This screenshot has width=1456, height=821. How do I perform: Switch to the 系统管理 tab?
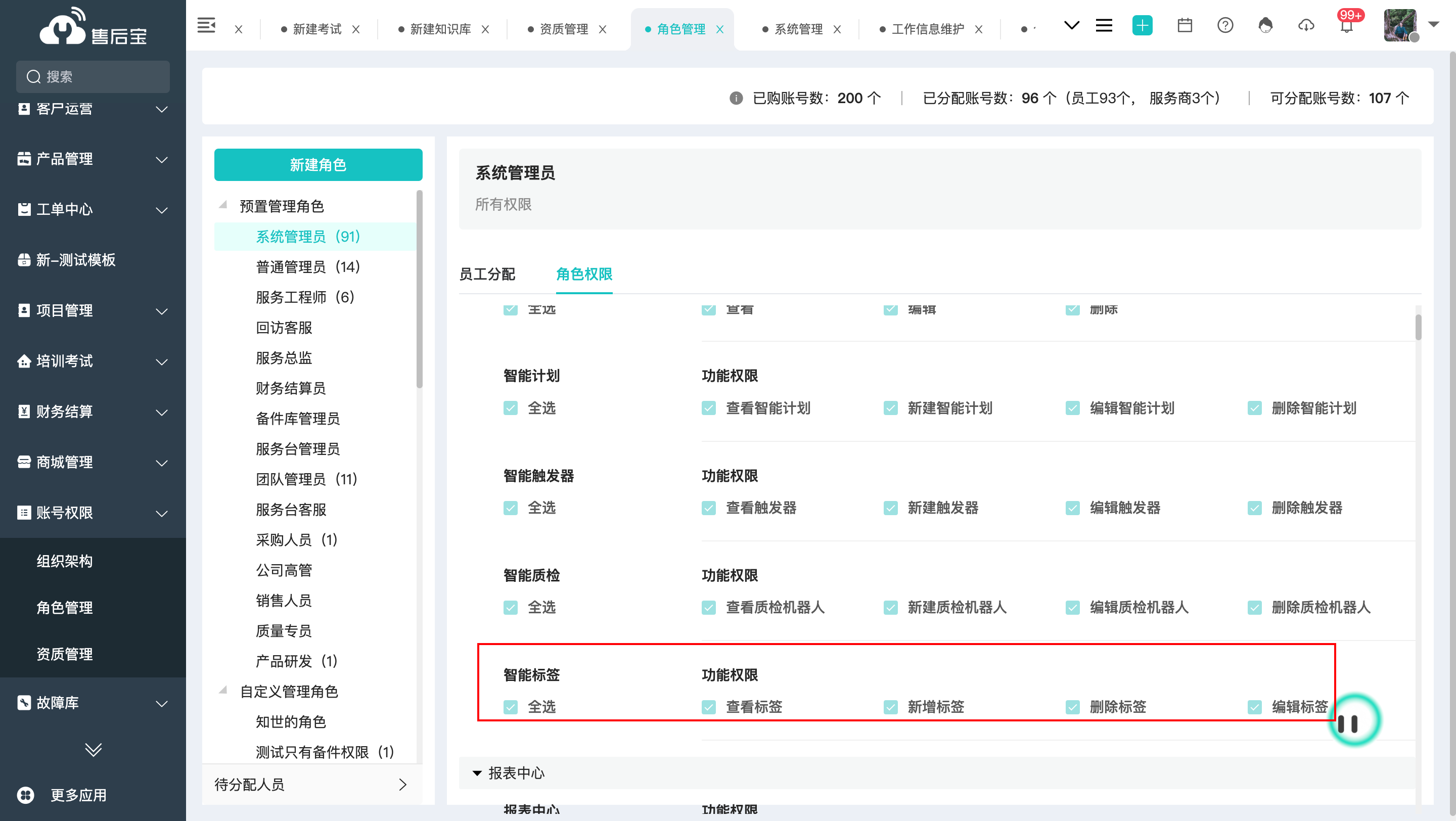(798, 29)
